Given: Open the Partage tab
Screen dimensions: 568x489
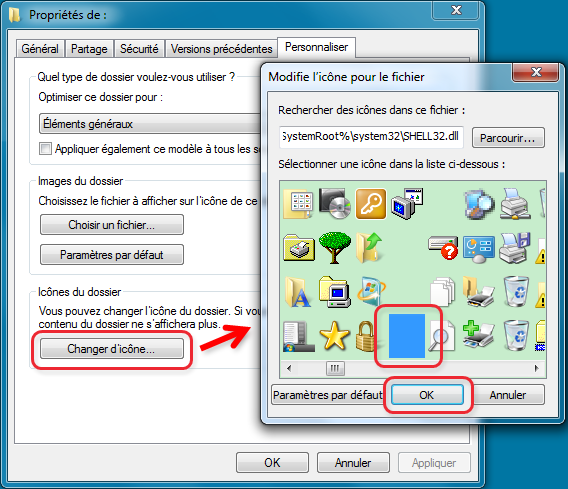Looking at the screenshot, I should (89, 49).
